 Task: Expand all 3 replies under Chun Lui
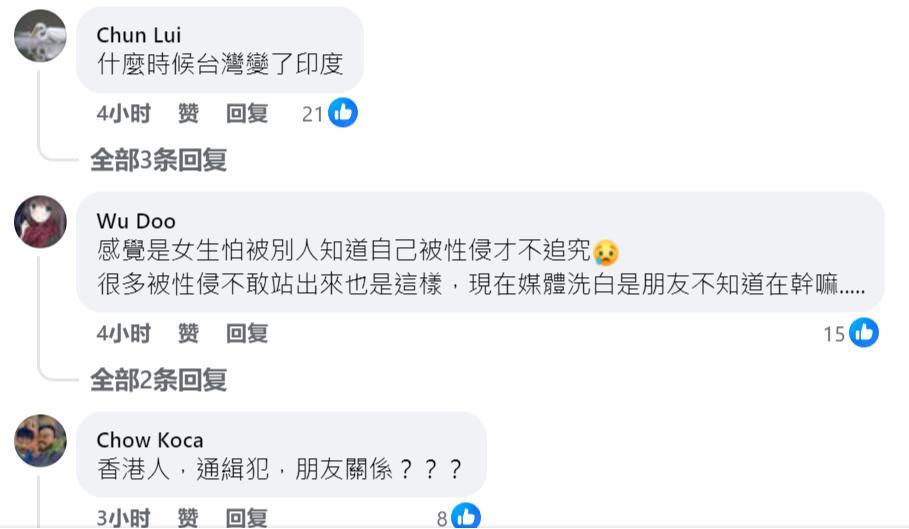(158, 160)
